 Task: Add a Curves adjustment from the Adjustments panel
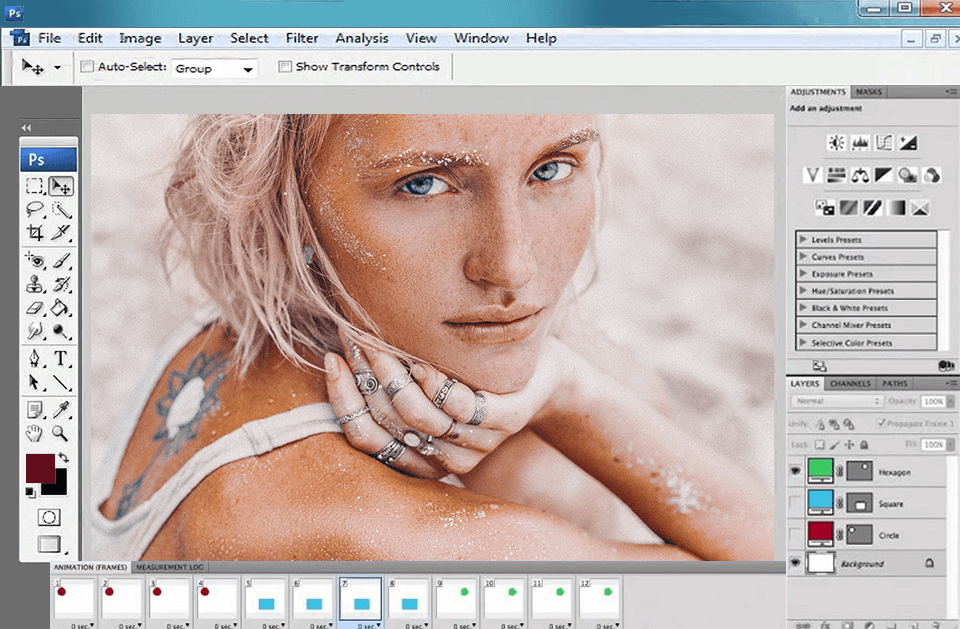884,142
